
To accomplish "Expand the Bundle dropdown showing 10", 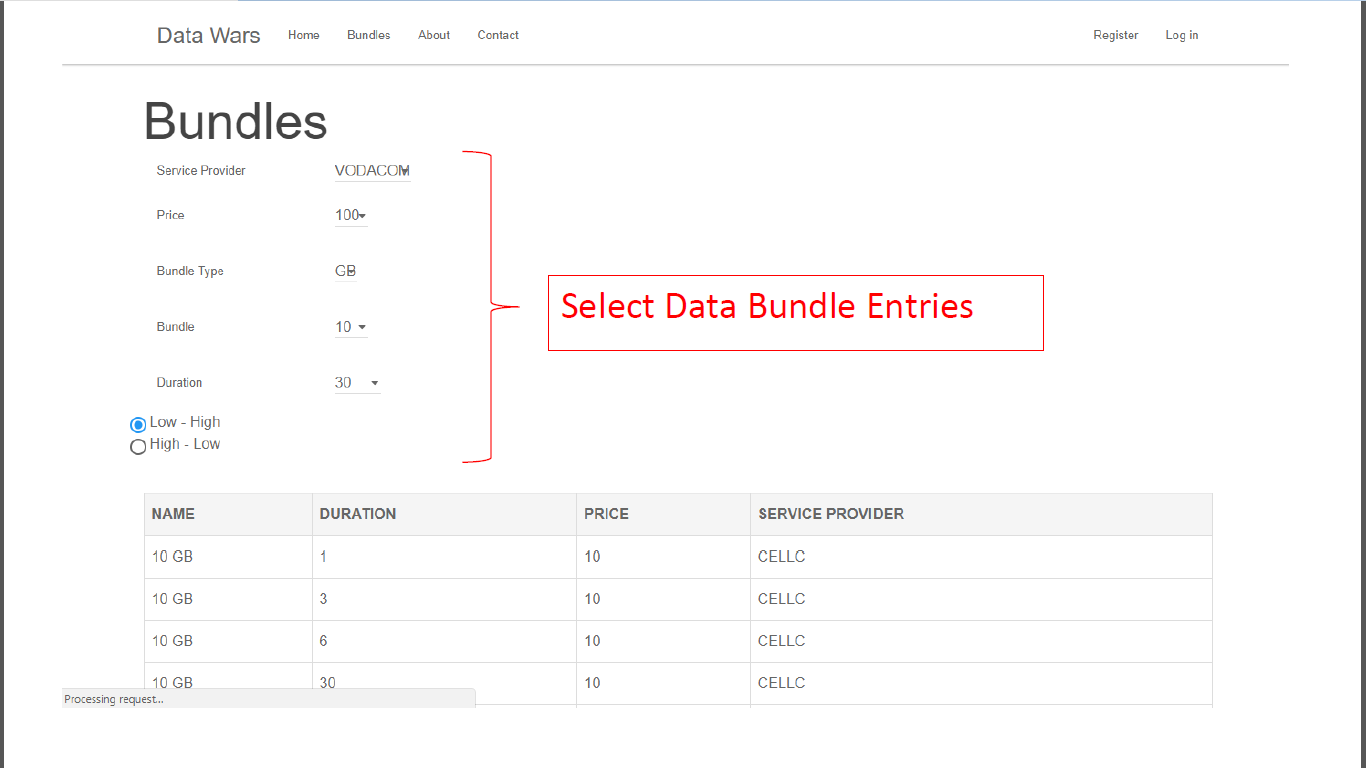I will point(351,327).
